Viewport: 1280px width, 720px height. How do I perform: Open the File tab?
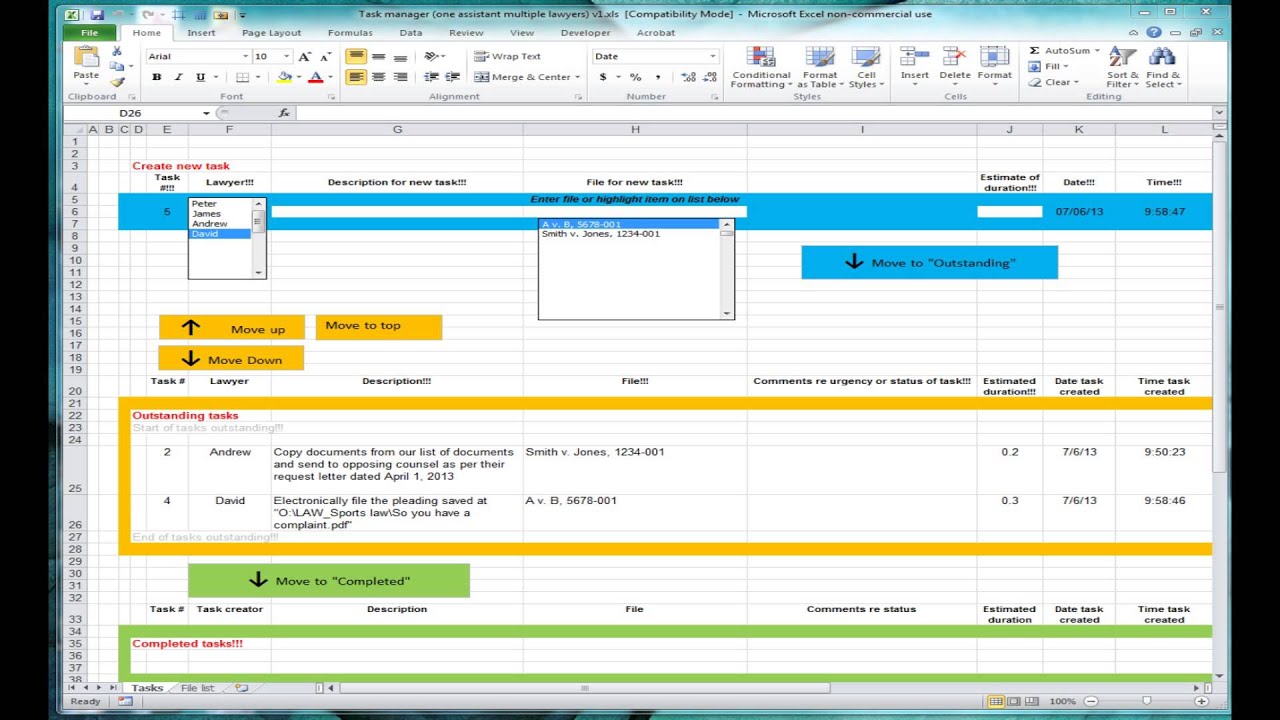89,33
